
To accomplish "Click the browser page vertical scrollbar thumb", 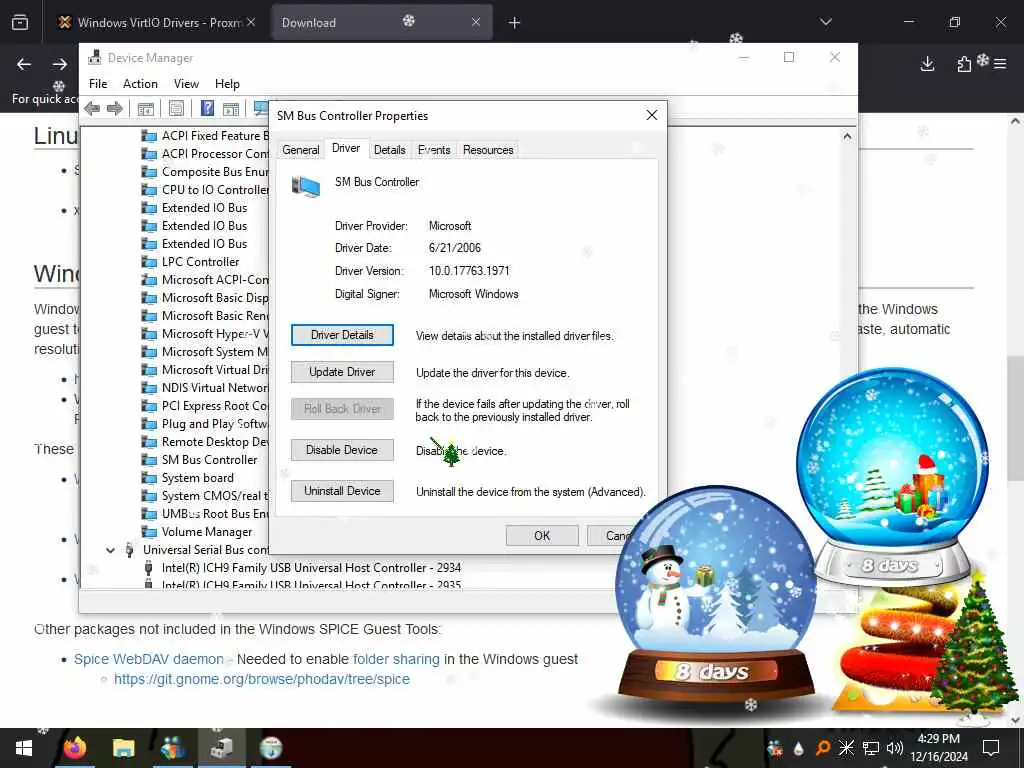I will 1015,418.
